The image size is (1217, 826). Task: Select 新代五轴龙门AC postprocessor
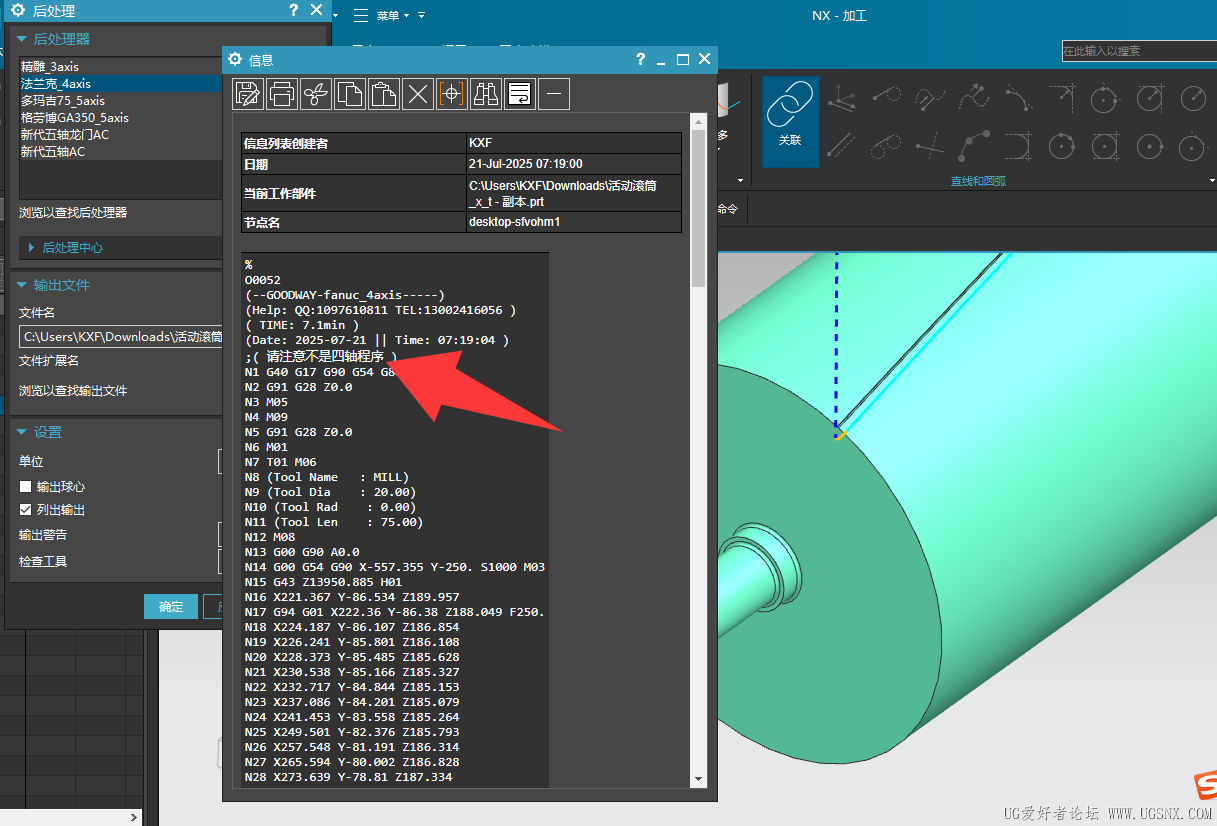[x=120, y=135]
